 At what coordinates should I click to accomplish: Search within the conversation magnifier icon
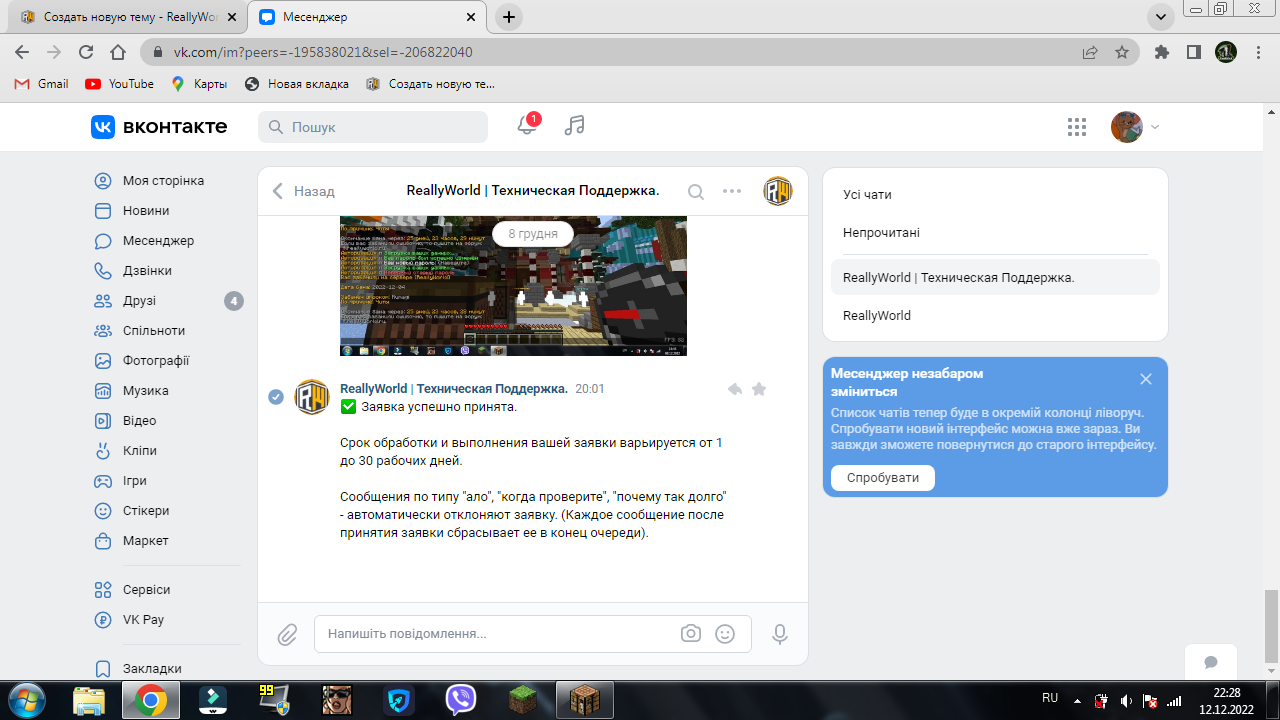[x=696, y=192]
